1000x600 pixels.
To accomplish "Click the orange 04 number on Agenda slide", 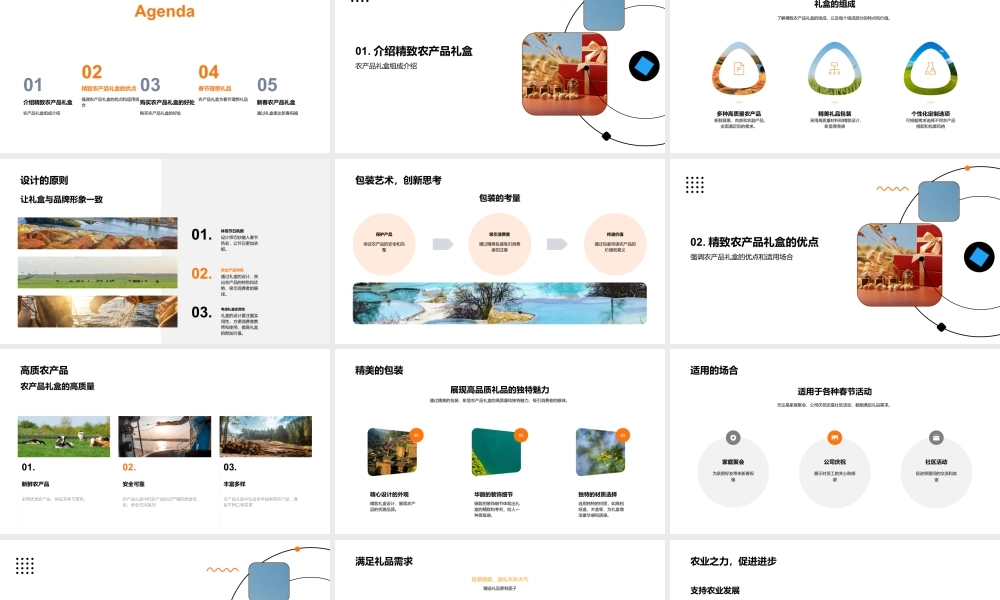I will [209, 72].
